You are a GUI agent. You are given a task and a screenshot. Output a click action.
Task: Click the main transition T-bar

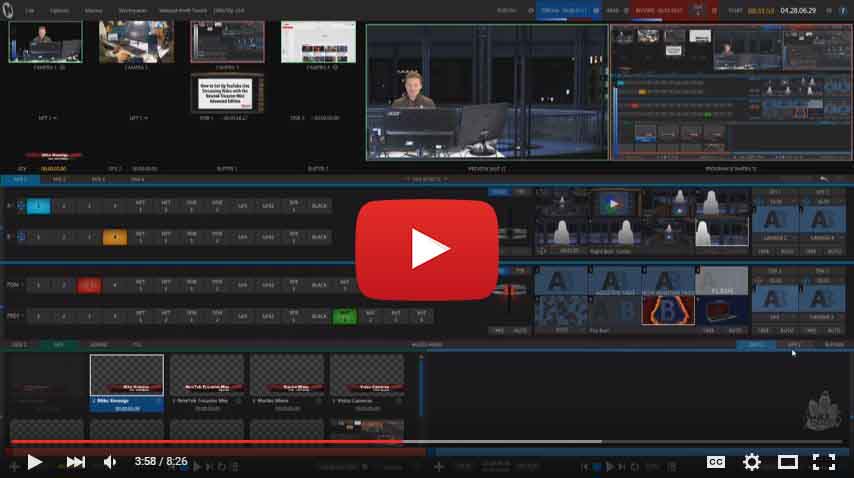[509, 292]
